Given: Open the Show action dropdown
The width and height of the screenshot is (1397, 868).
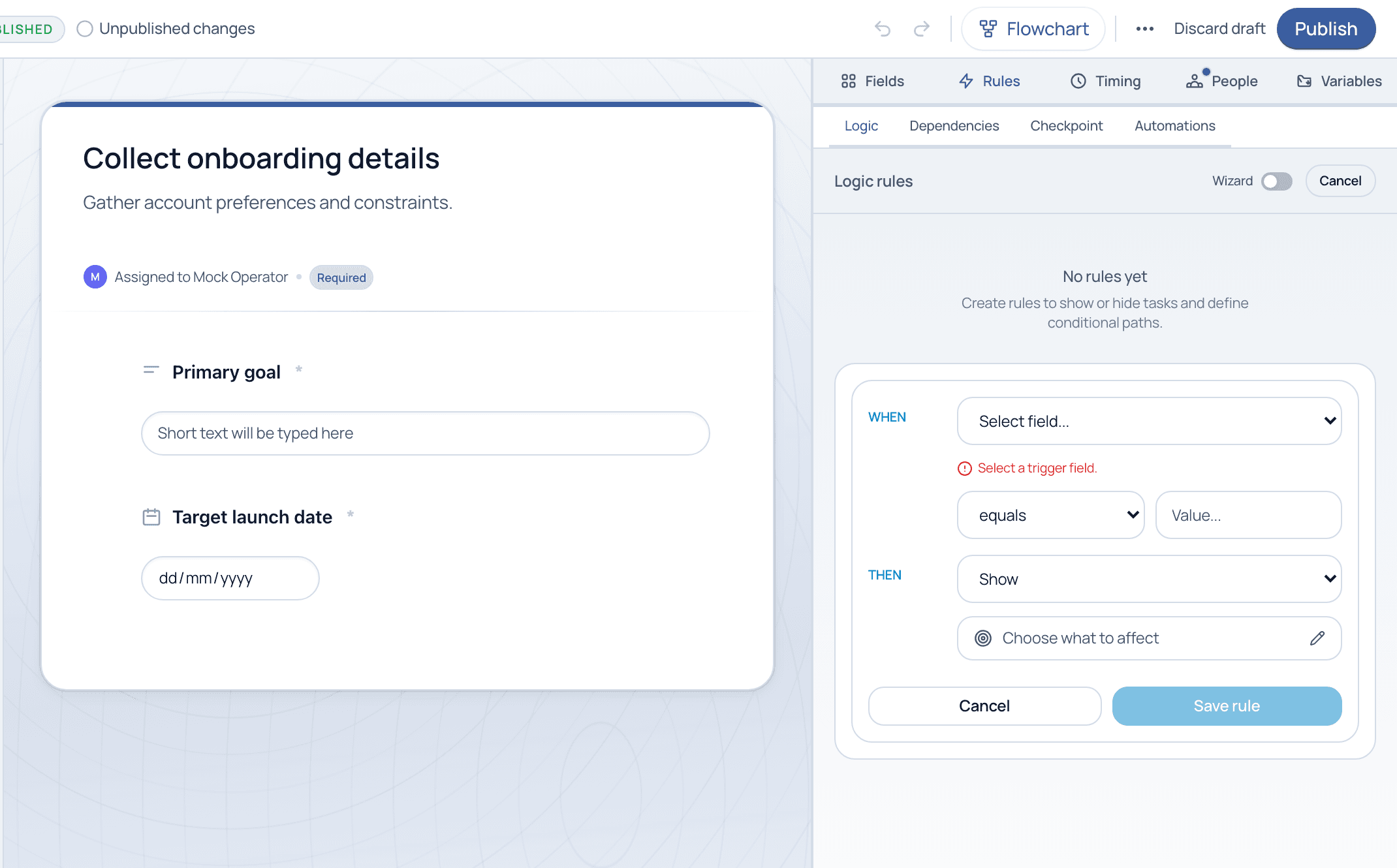Looking at the screenshot, I should pyautogui.click(x=1149, y=579).
